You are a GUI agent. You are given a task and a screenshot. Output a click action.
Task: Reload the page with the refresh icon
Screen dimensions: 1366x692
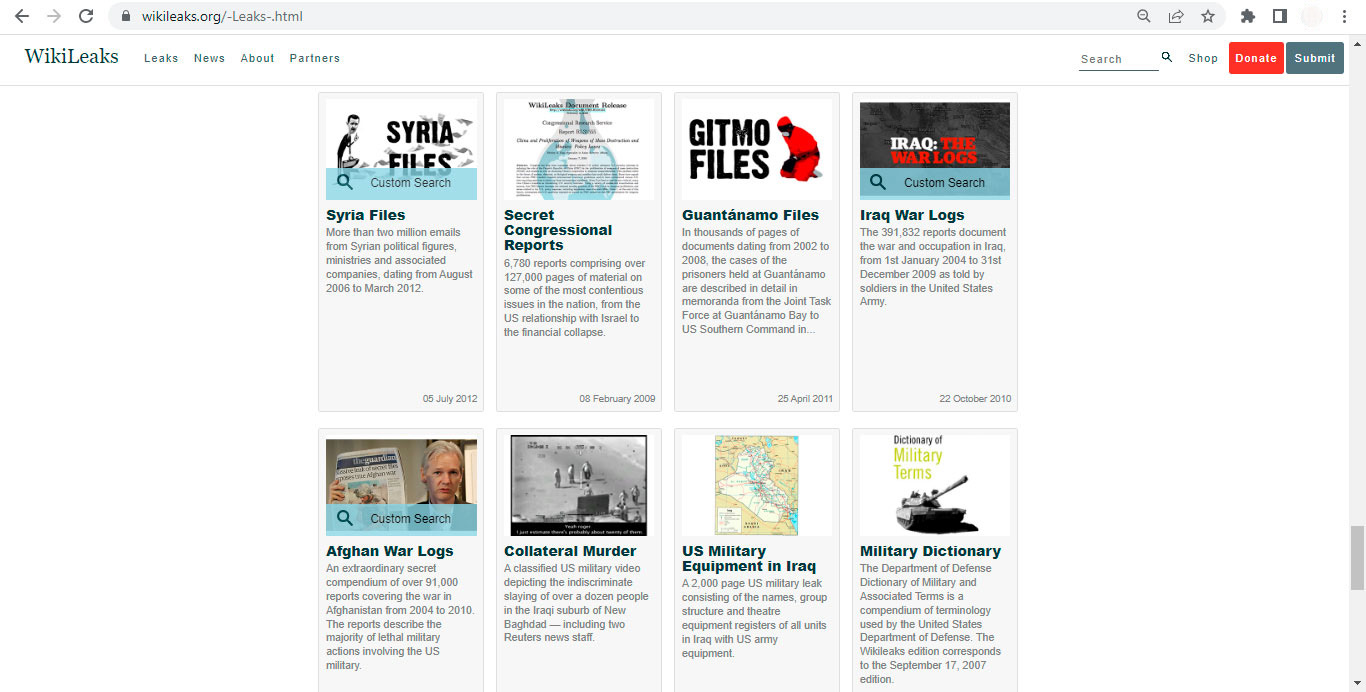tap(86, 16)
